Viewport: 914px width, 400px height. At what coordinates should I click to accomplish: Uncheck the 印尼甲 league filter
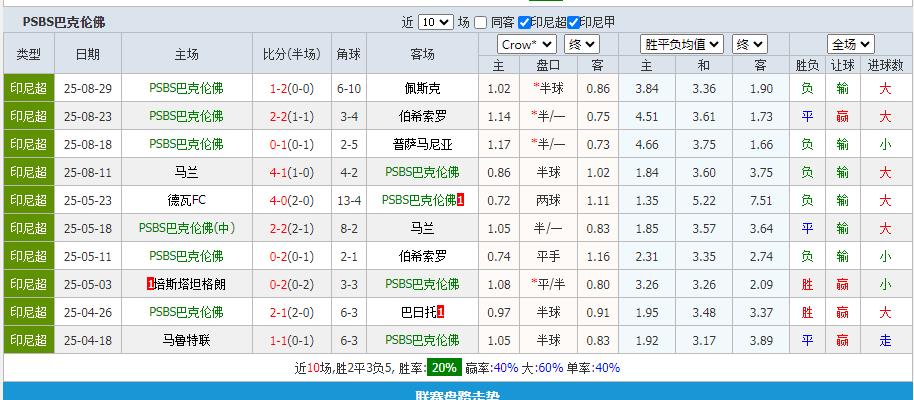574,22
